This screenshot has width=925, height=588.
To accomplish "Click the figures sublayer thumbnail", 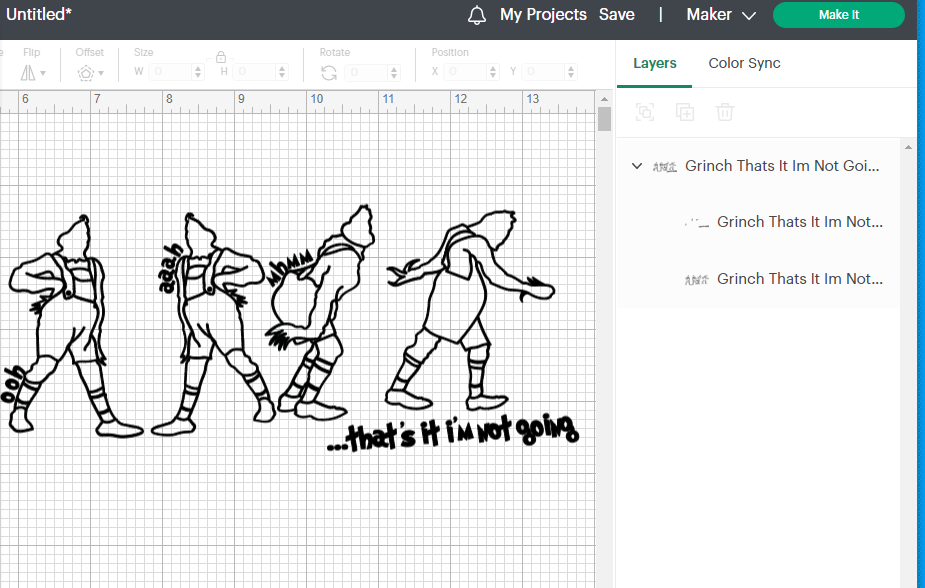I will [697, 280].
